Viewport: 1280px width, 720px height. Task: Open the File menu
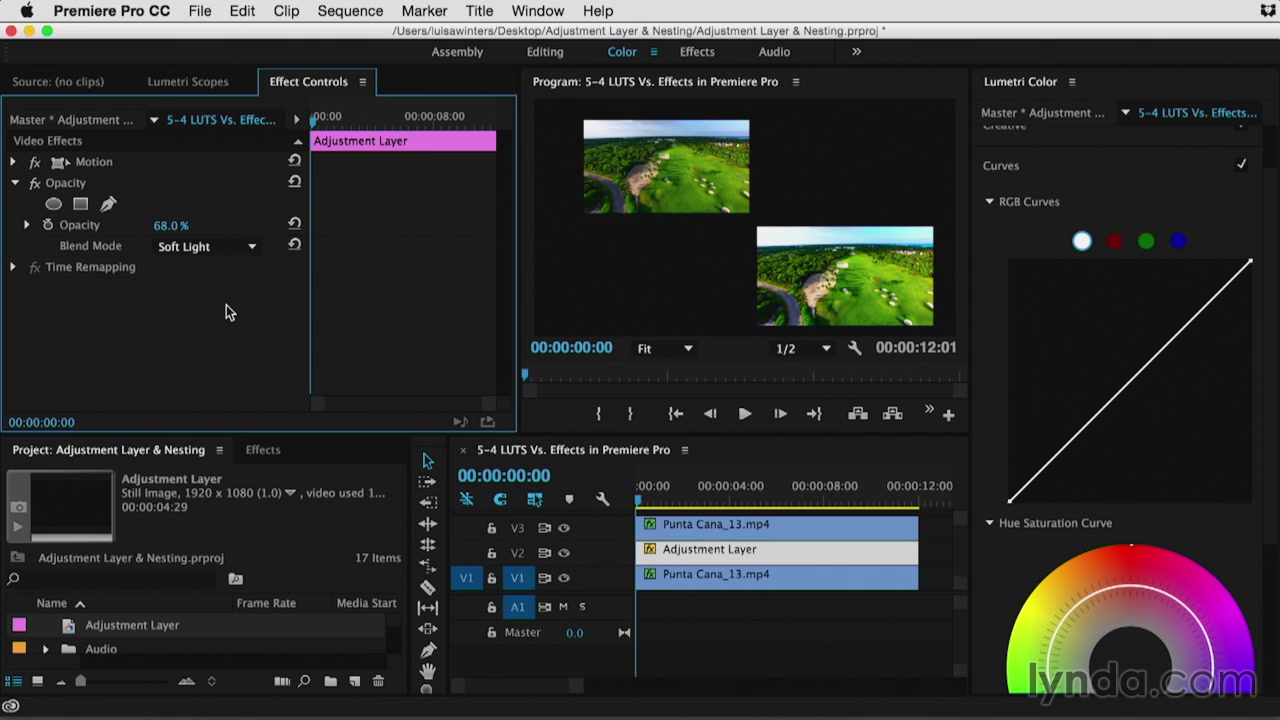200,11
